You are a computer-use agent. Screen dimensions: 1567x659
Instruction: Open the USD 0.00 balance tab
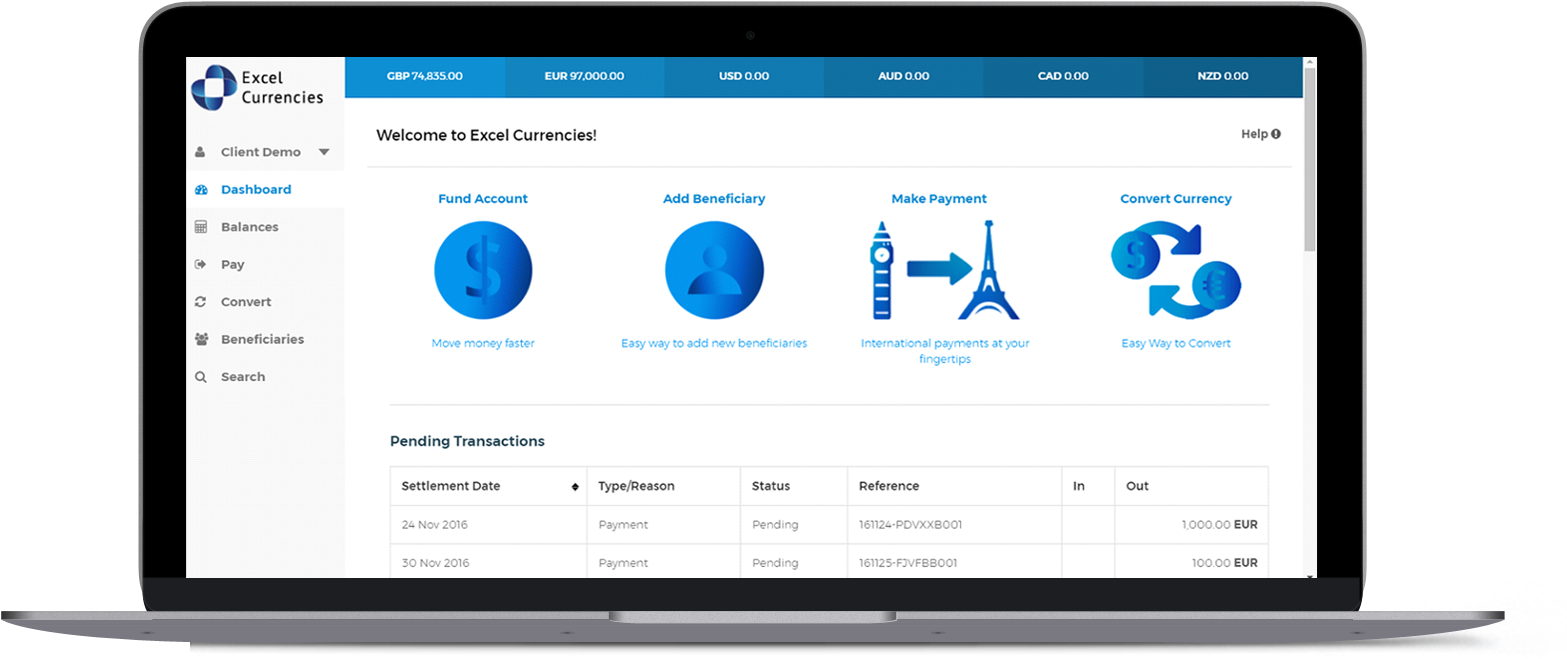tap(743, 76)
